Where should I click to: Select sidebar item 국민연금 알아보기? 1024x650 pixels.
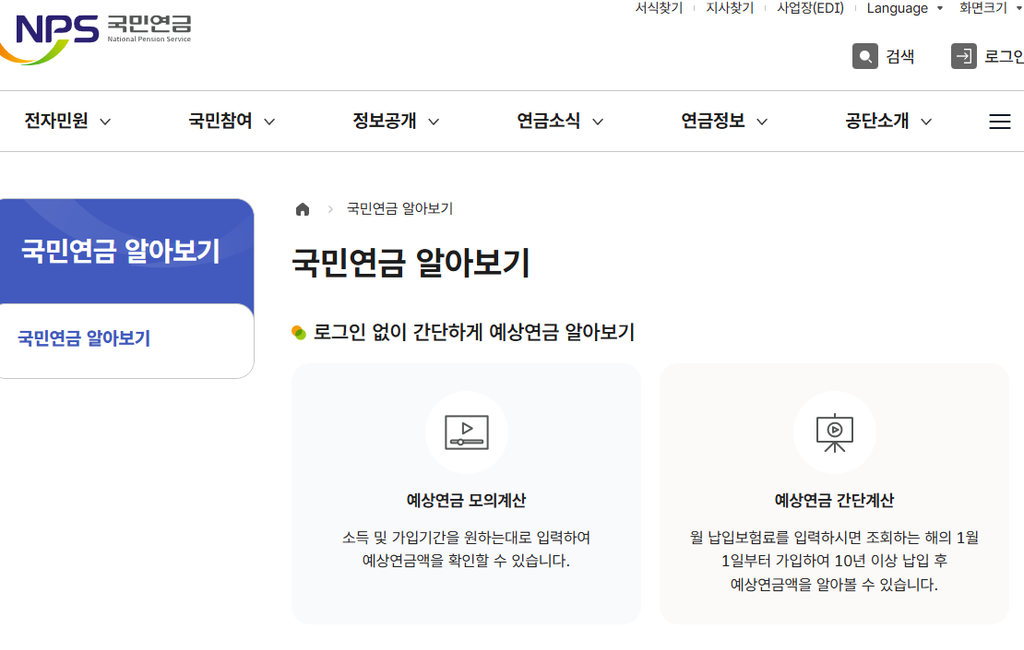tap(84, 338)
